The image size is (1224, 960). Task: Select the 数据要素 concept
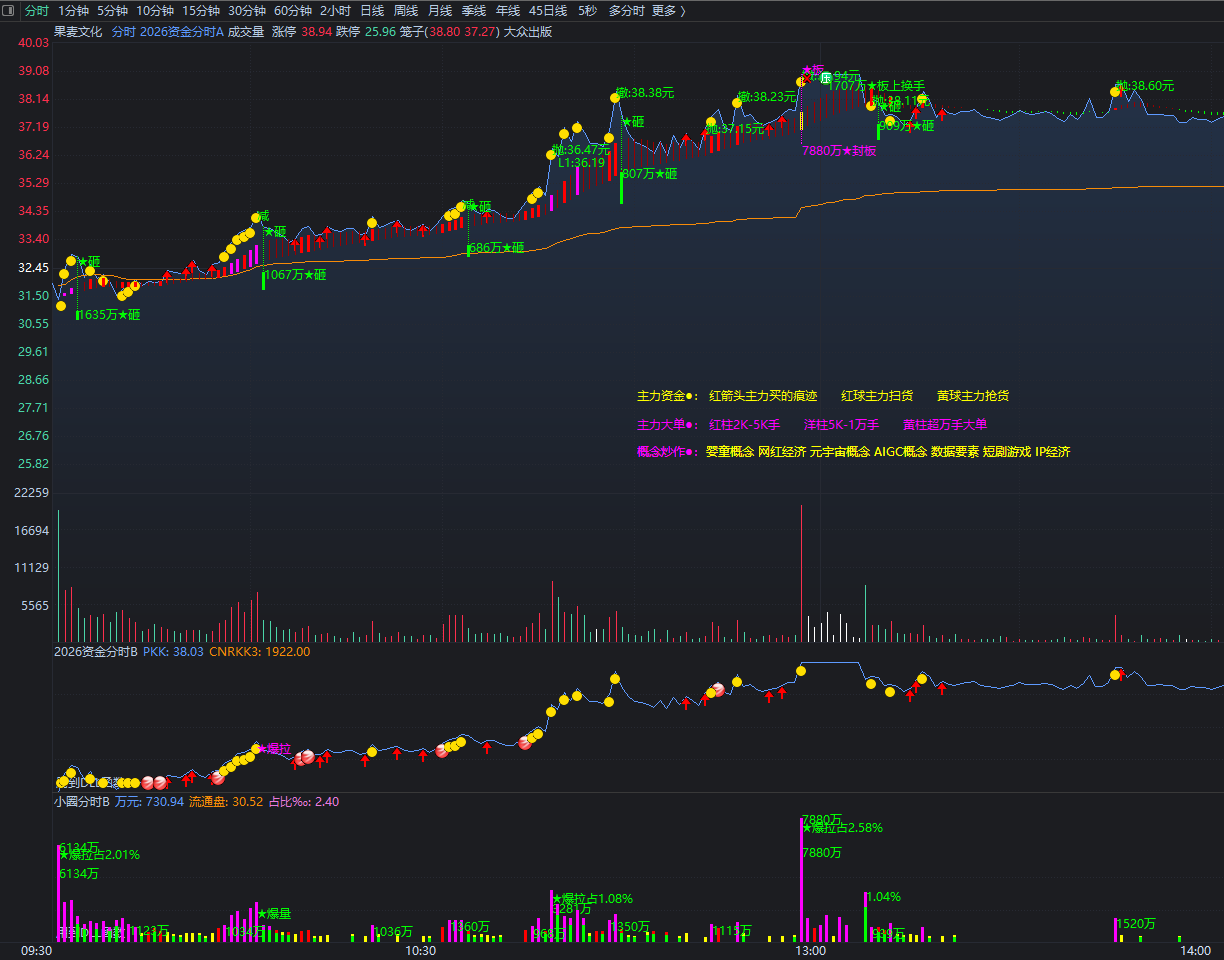[x=955, y=452]
